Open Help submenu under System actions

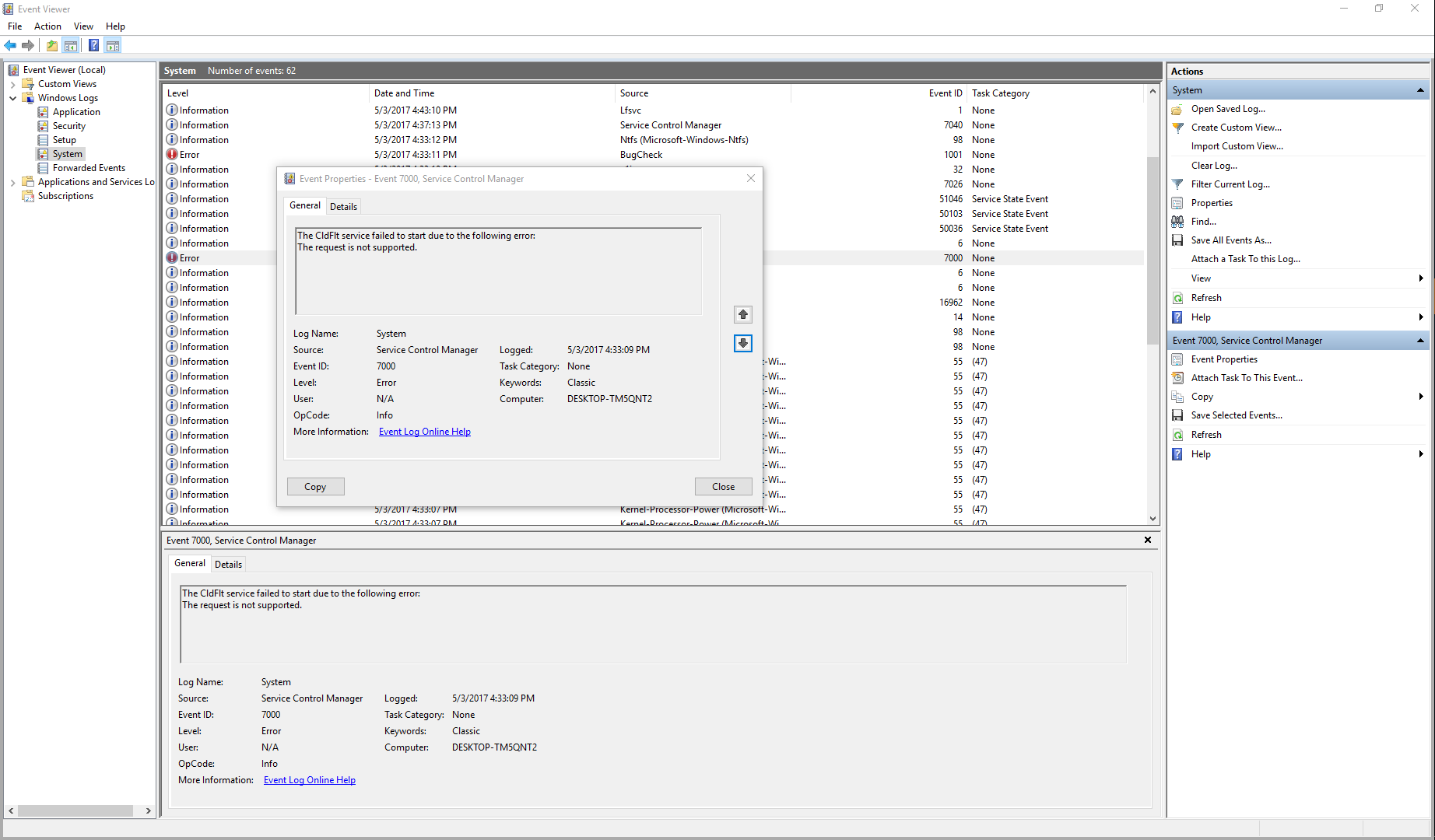coord(1421,317)
